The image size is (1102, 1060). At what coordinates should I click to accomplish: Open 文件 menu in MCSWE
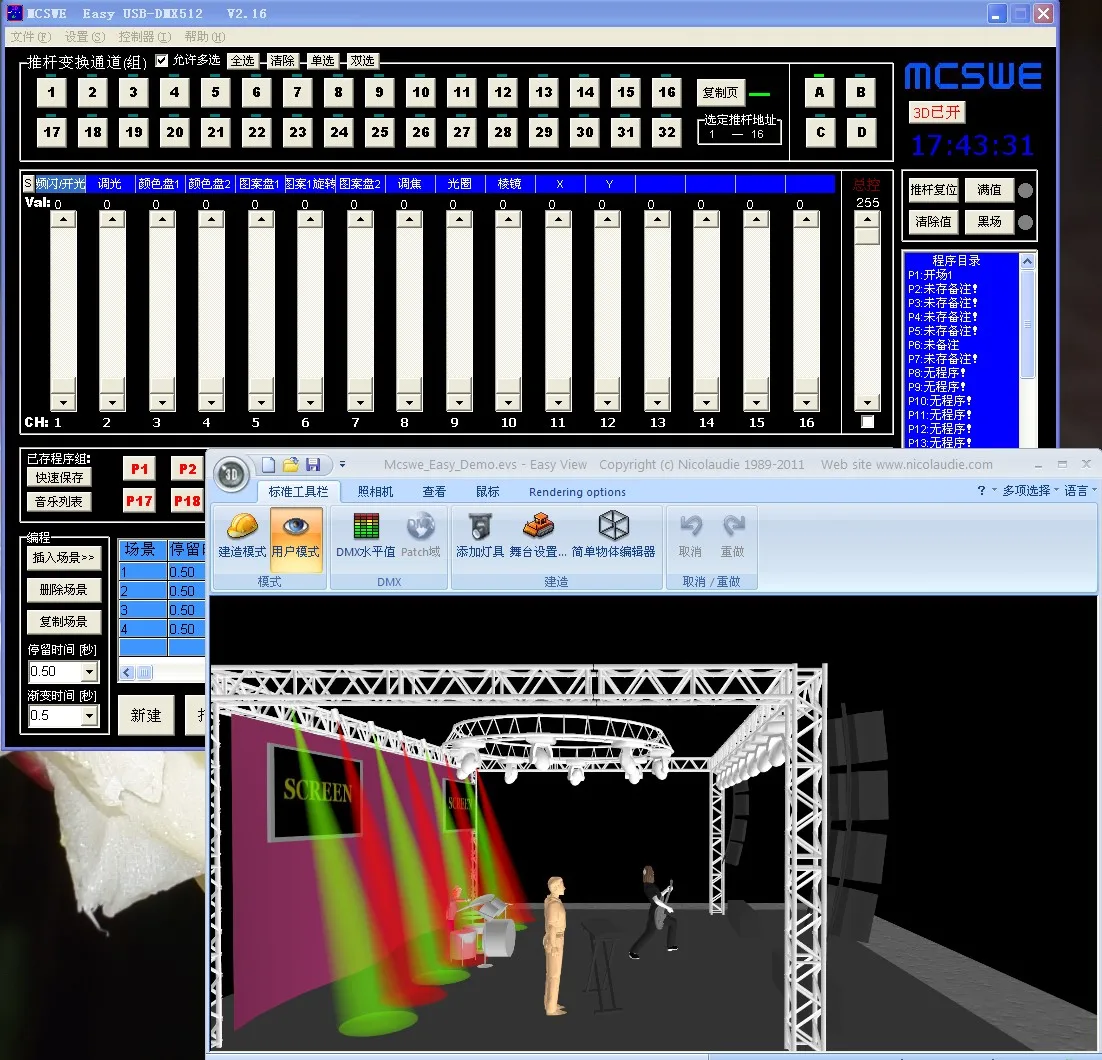pos(30,37)
